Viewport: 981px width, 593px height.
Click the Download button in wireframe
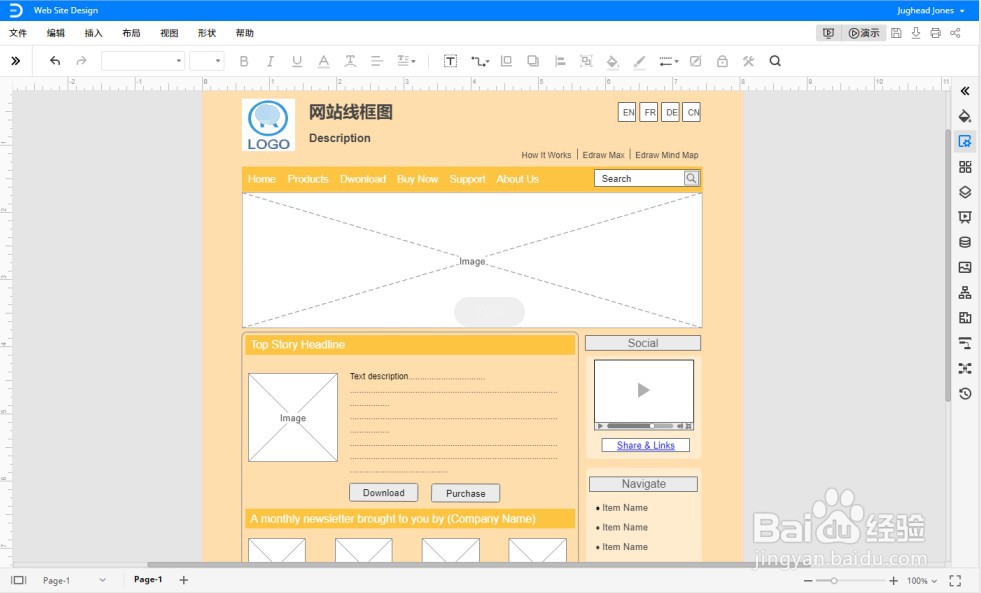pyautogui.click(x=384, y=493)
